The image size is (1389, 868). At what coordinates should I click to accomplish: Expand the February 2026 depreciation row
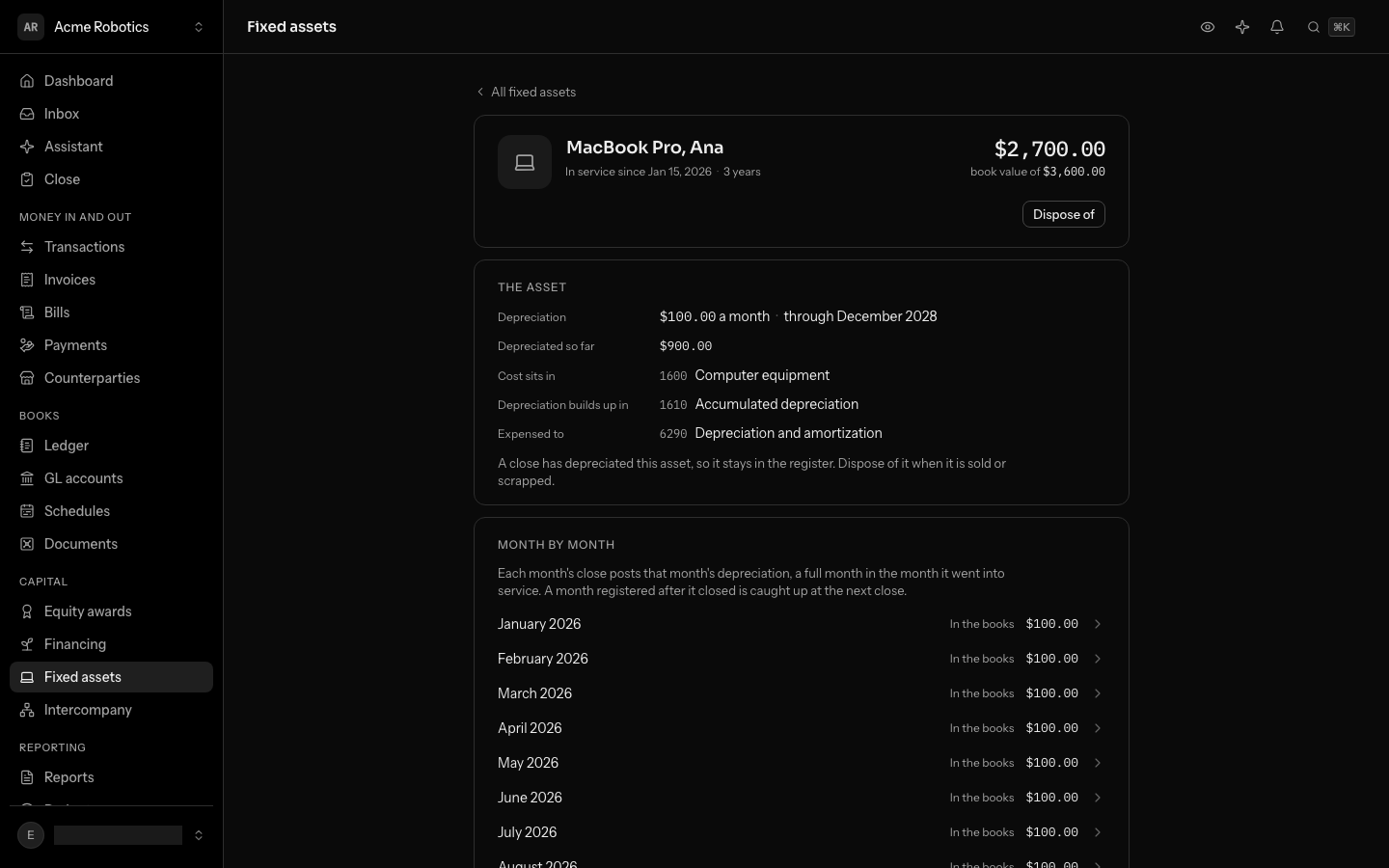click(x=801, y=659)
